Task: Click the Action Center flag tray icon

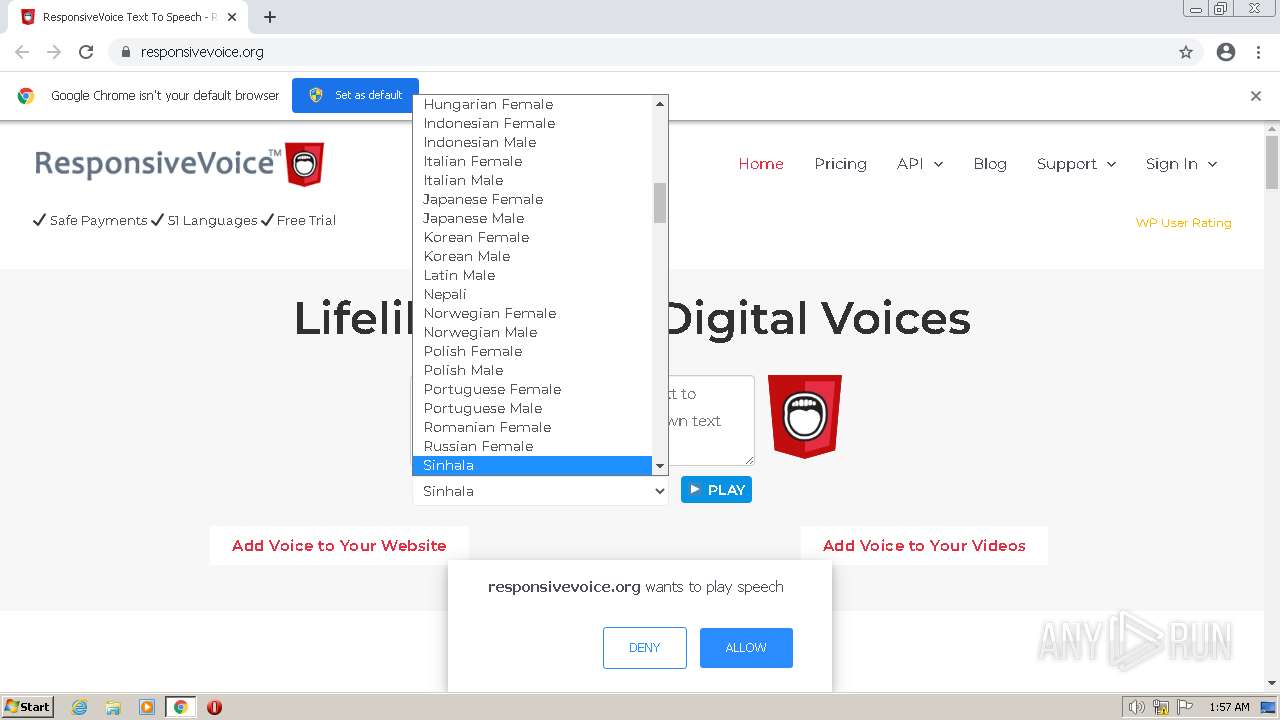Action: coord(1185,707)
